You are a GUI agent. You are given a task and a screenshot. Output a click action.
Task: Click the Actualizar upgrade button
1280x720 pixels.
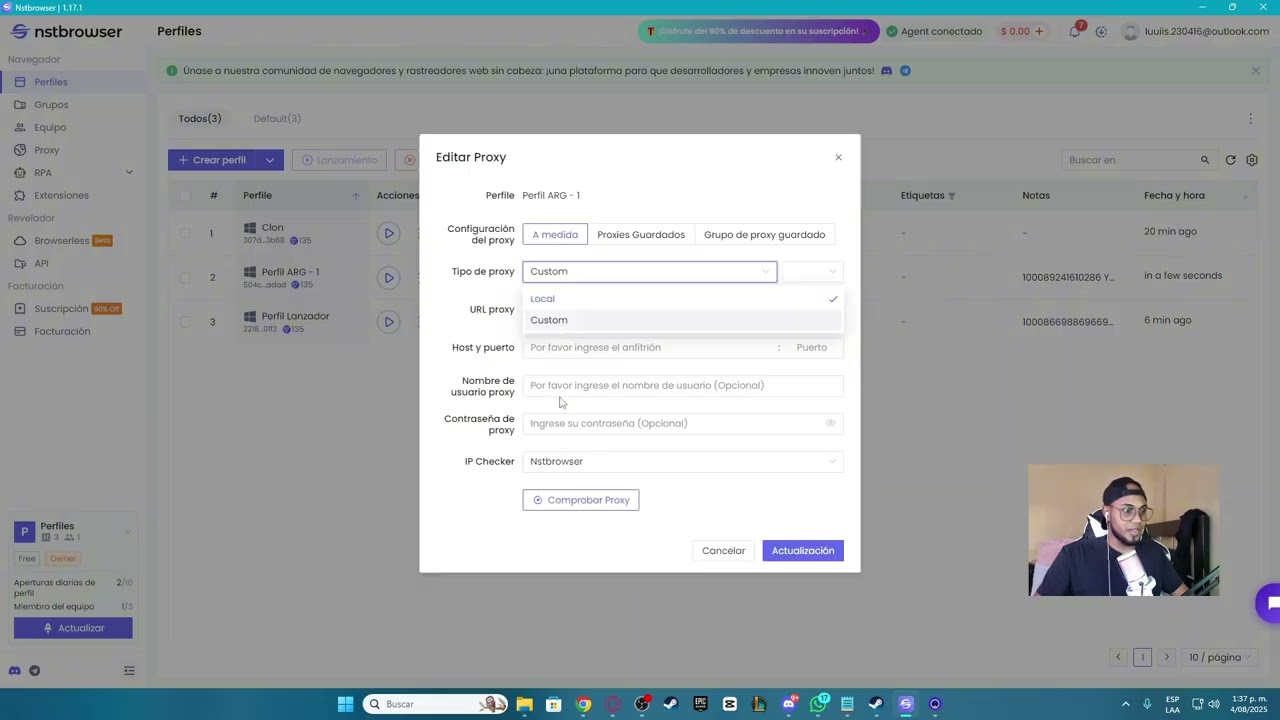pyautogui.click(x=73, y=628)
